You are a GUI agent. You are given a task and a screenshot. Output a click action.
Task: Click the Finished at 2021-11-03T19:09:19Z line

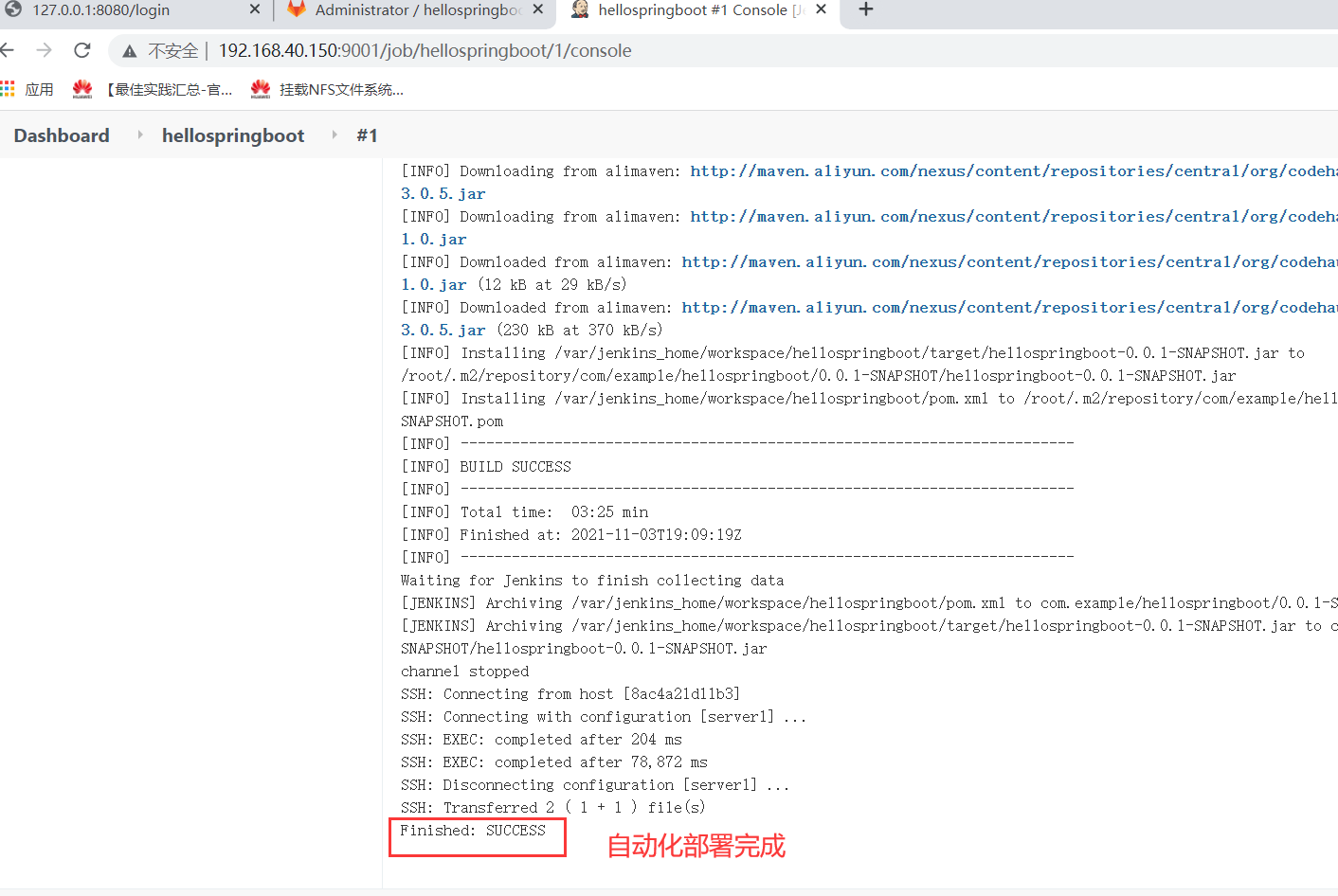[x=571, y=535]
